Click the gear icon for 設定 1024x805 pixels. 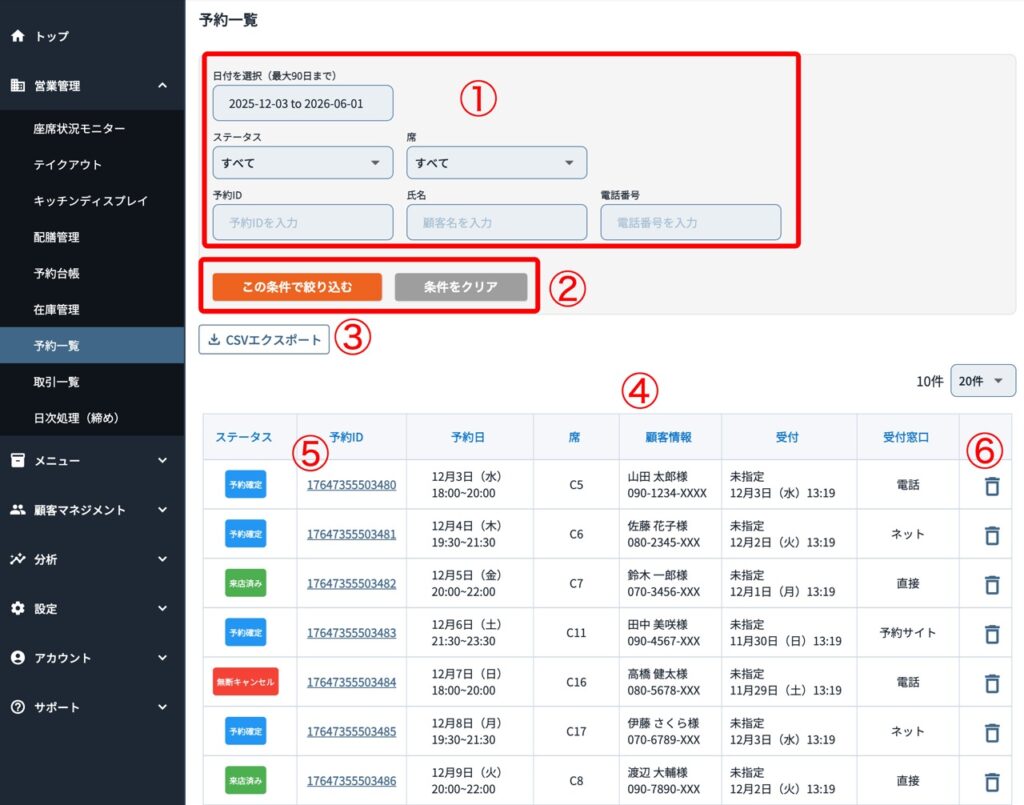point(18,608)
